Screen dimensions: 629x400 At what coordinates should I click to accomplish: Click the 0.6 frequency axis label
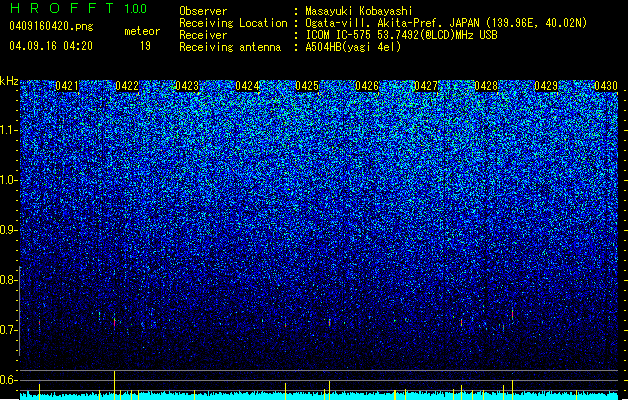pyautogui.click(x=9, y=380)
